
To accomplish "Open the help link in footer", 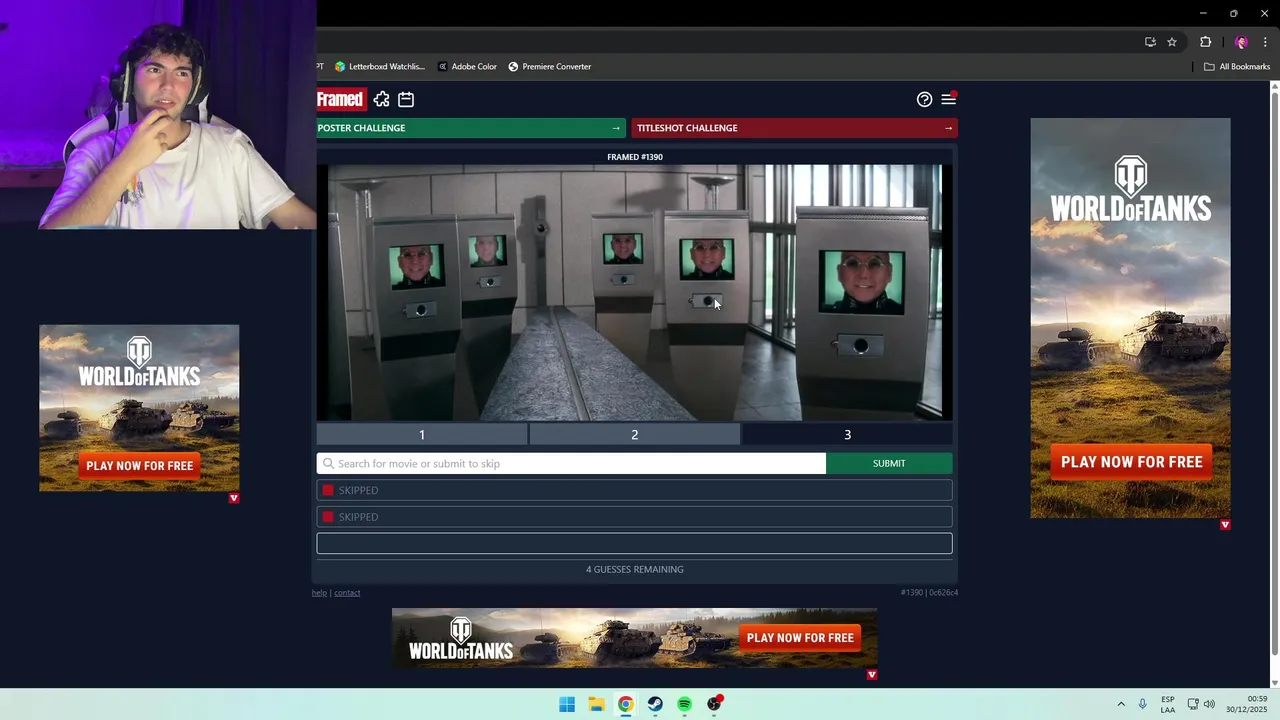I will pos(319,593).
